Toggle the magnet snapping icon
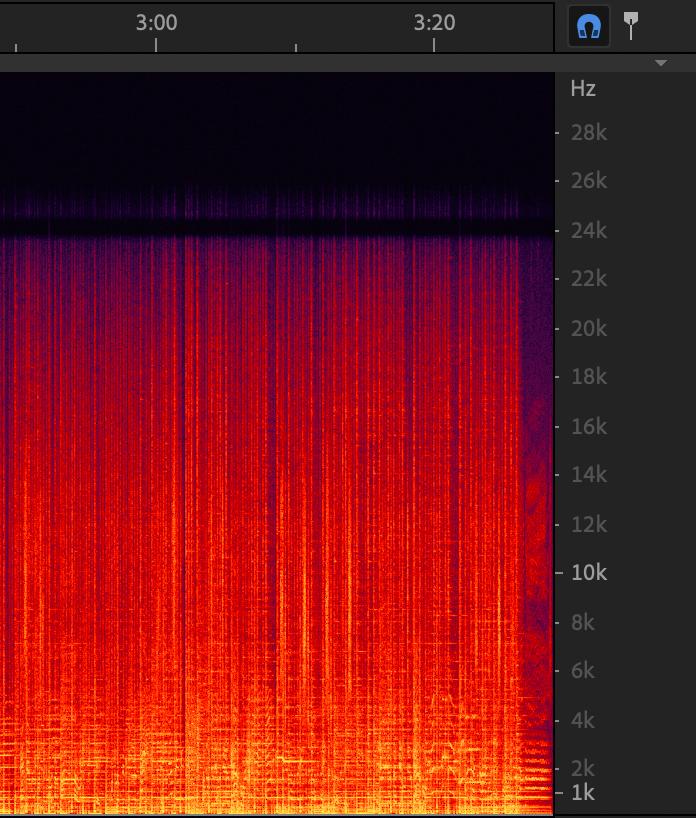 [589, 26]
